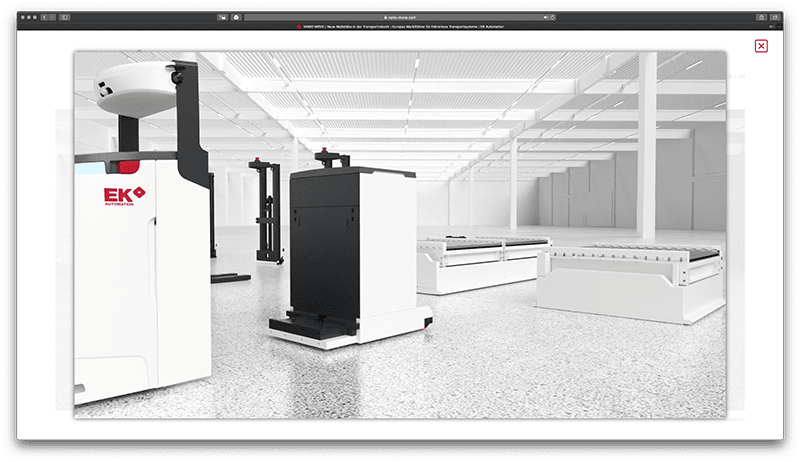Click the extension icon left of the address bar
This screenshot has height=462, width=800.
[x=222, y=17]
